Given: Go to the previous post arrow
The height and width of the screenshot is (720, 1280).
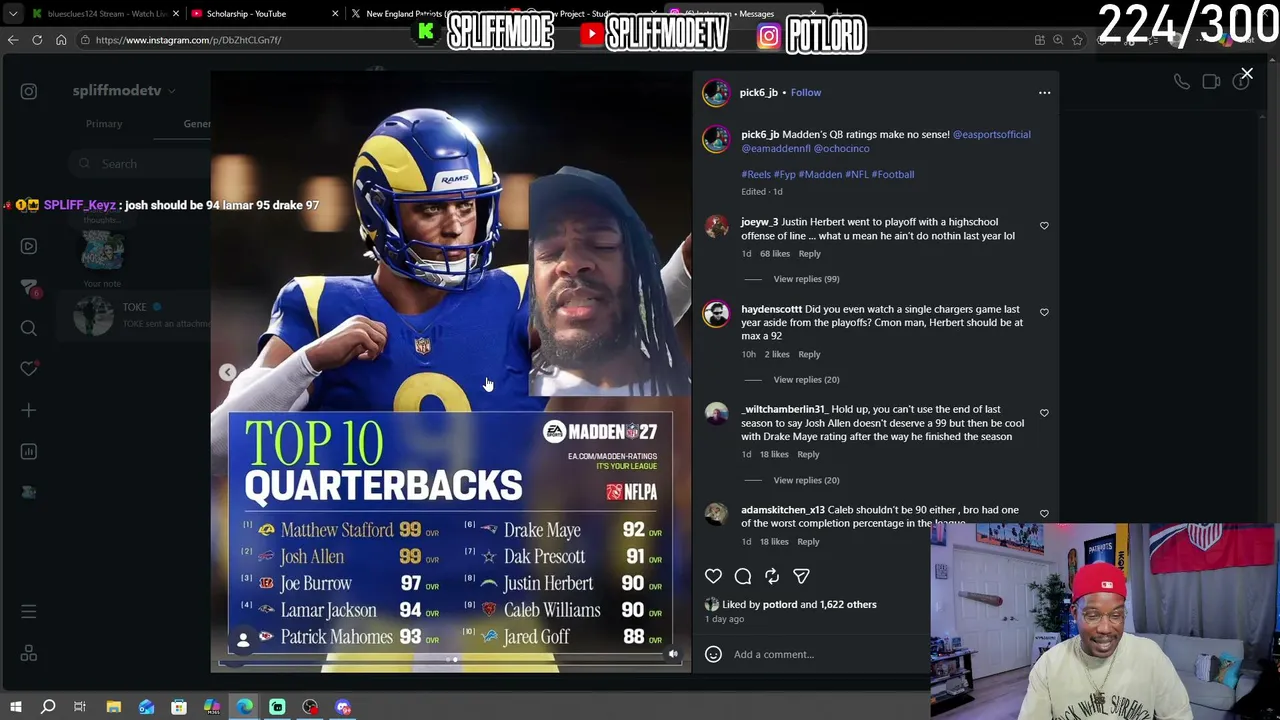Looking at the screenshot, I should pyautogui.click(x=228, y=372).
